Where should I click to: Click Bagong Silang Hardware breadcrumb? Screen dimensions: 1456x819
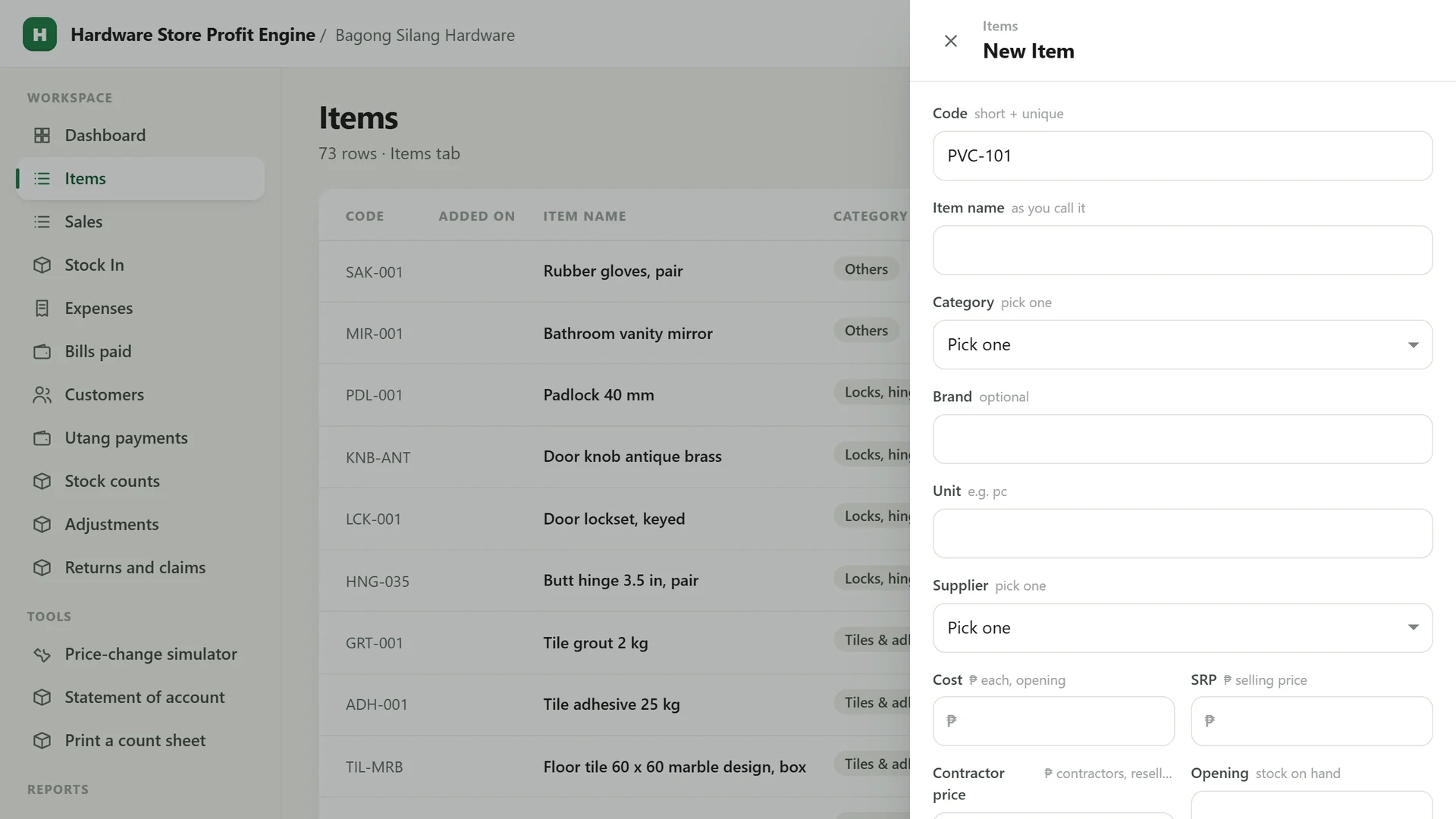tap(425, 35)
